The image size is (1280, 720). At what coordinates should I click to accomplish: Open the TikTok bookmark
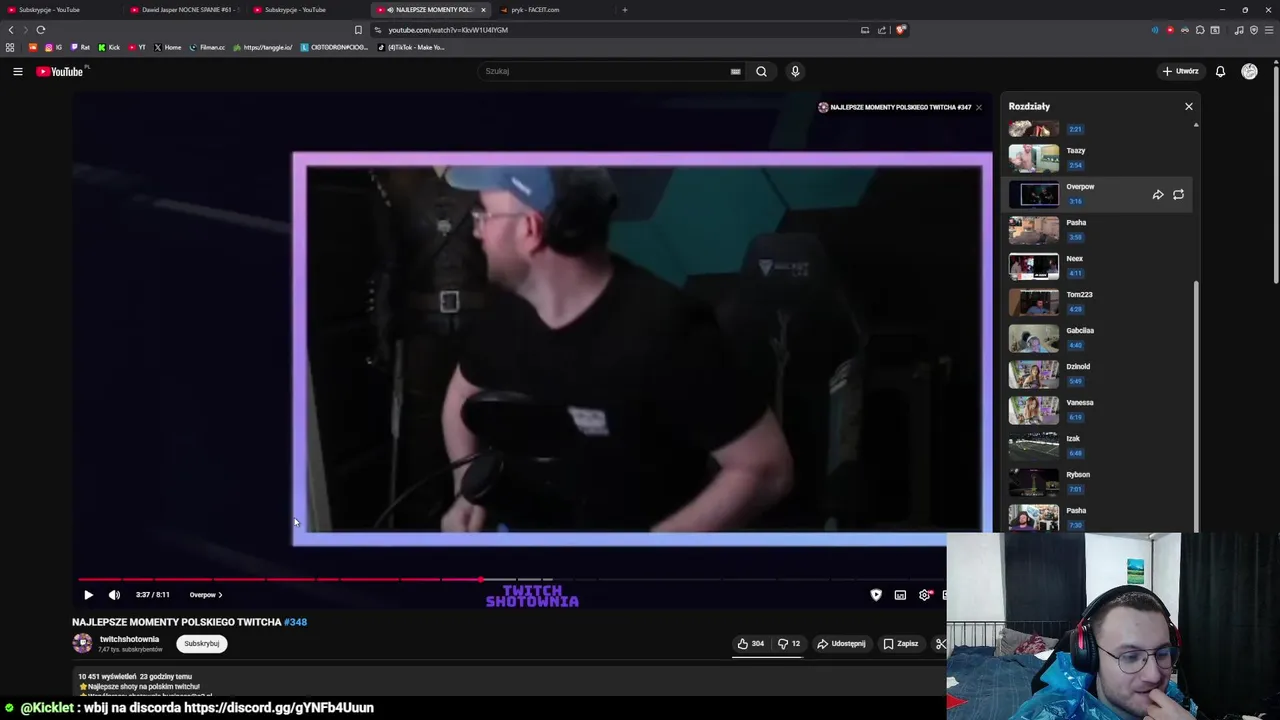pyautogui.click(x=410, y=47)
